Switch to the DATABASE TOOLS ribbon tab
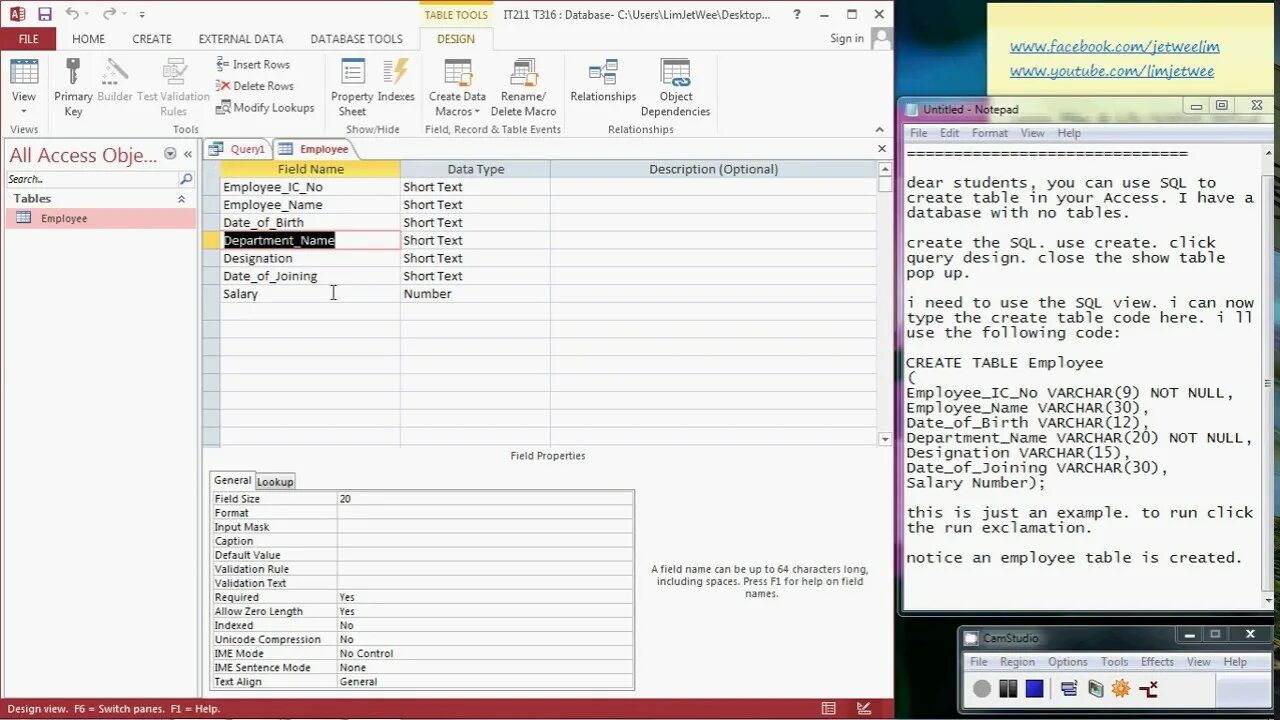Screen dimensions: 1280x720 click(x=356, y=39)
